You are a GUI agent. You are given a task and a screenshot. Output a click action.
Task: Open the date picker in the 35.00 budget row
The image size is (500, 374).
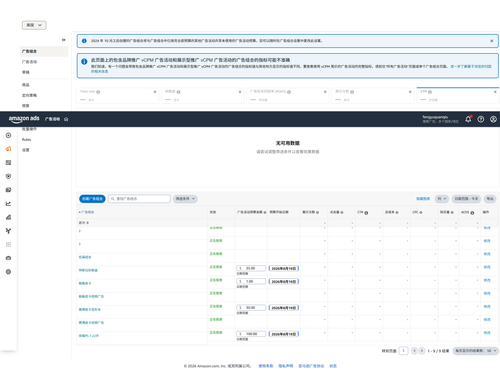point(284,268)
